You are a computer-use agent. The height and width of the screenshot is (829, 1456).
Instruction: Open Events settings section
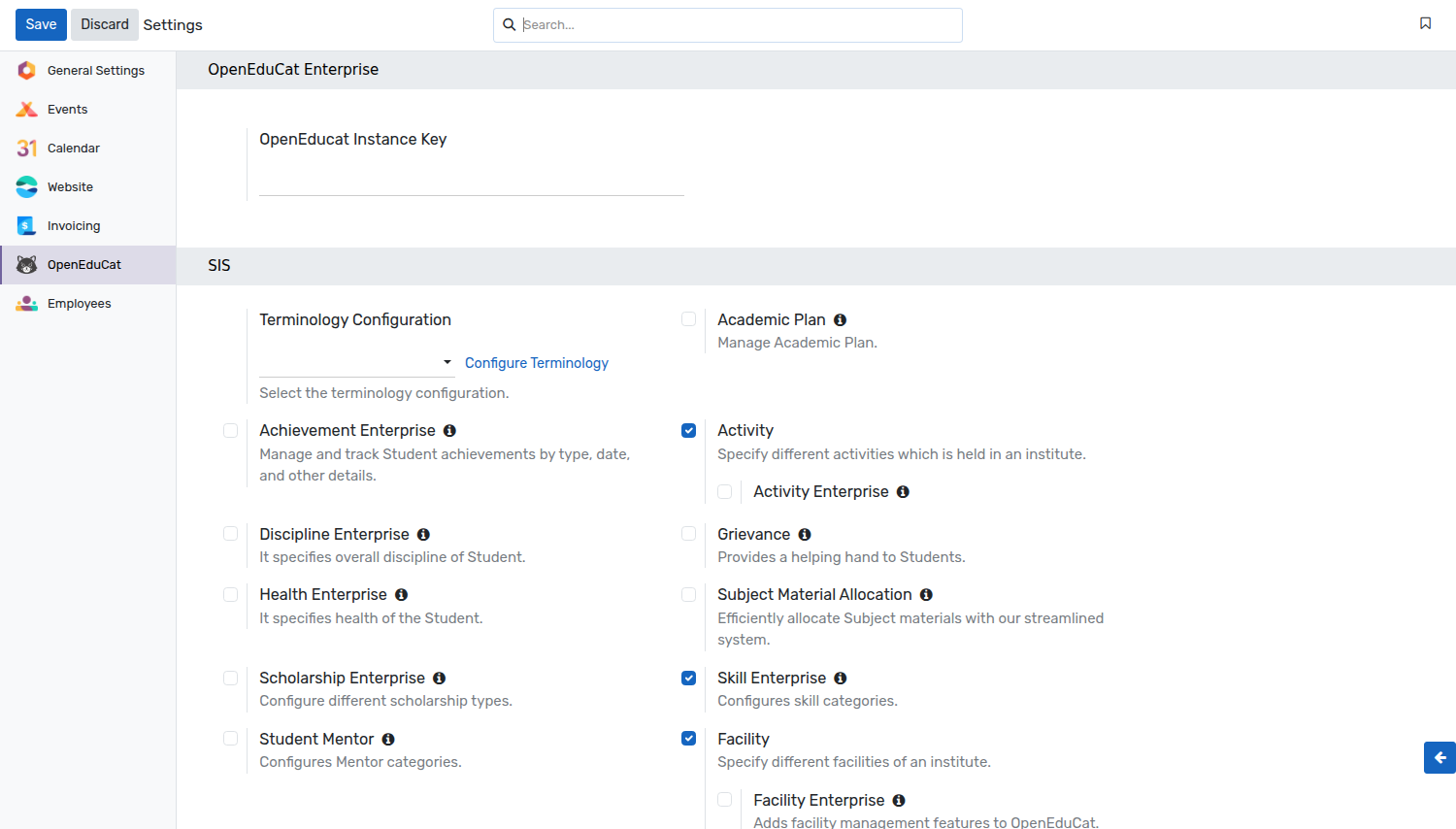[x=87, y=109]
